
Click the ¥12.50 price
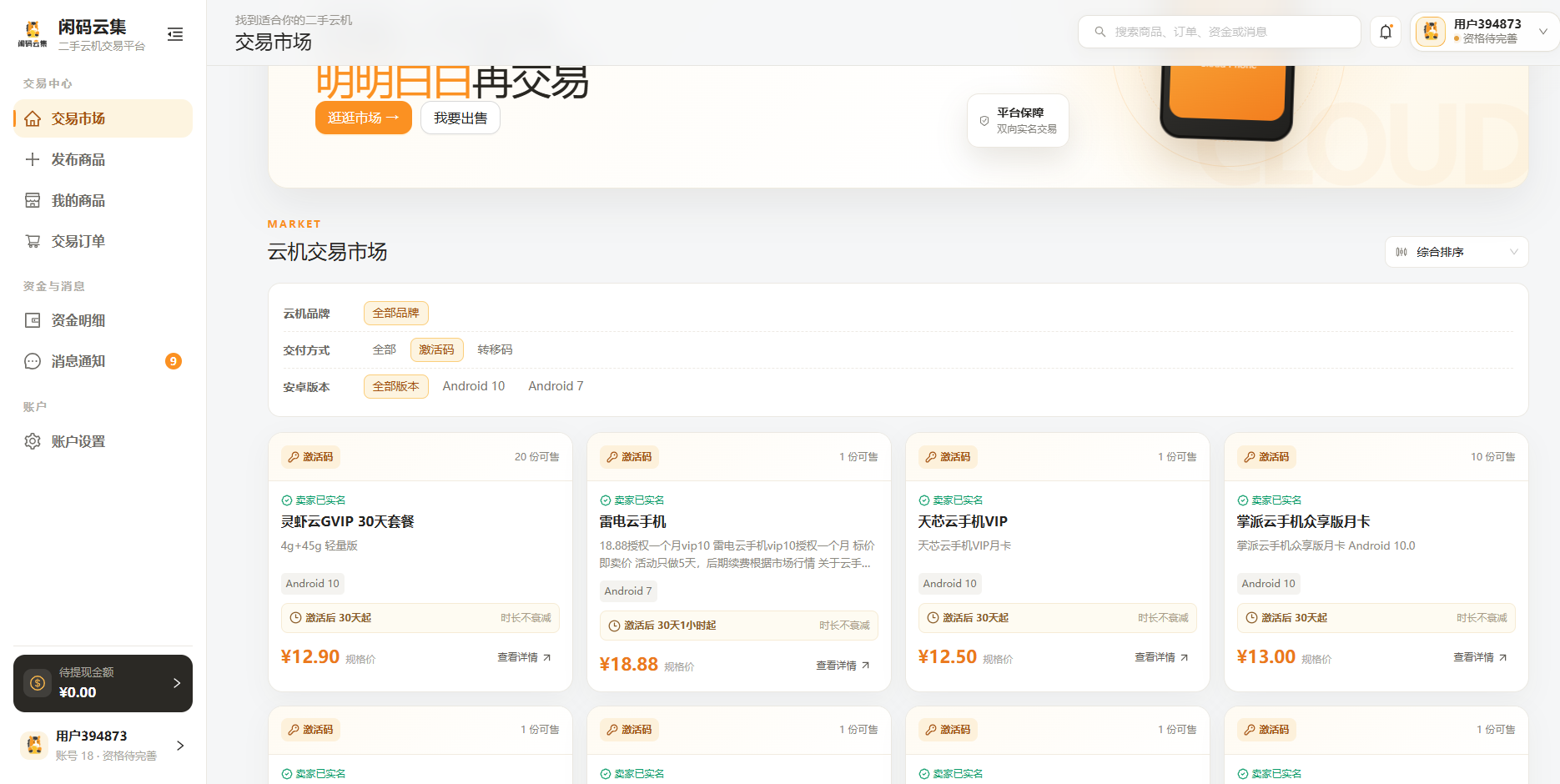[x=948, y=656]
